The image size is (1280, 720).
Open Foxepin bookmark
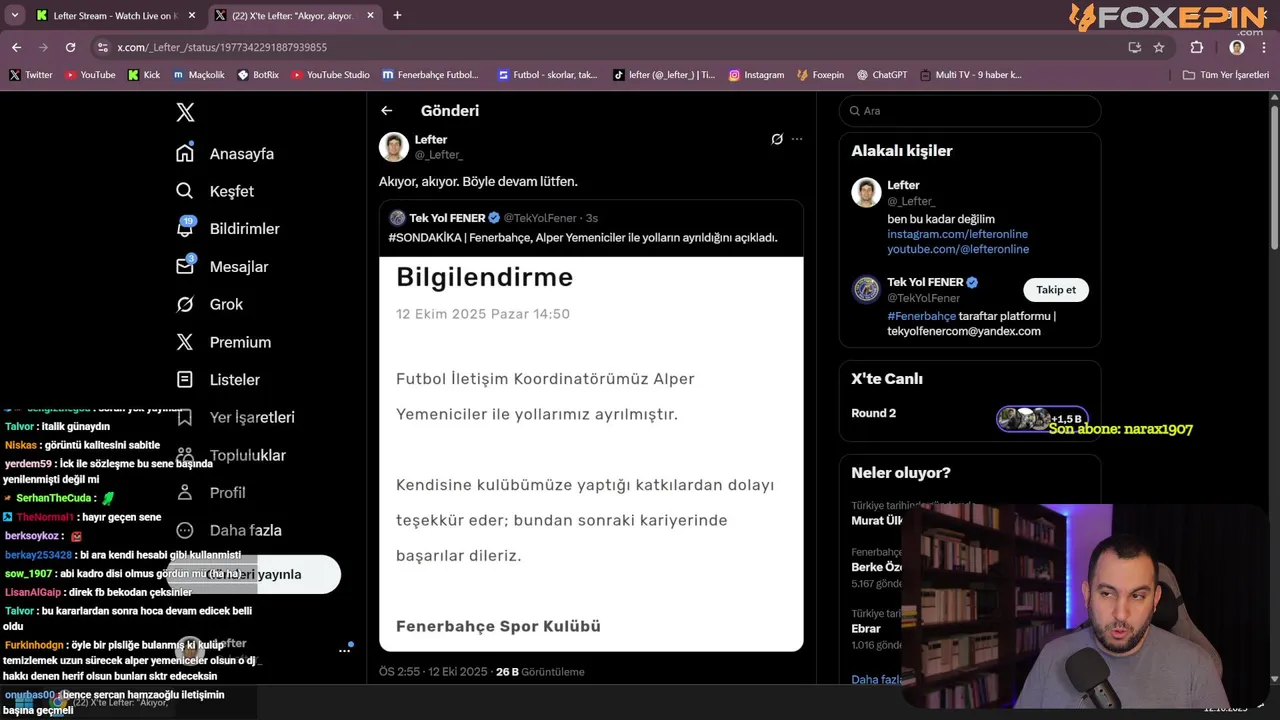pos(820,75)
